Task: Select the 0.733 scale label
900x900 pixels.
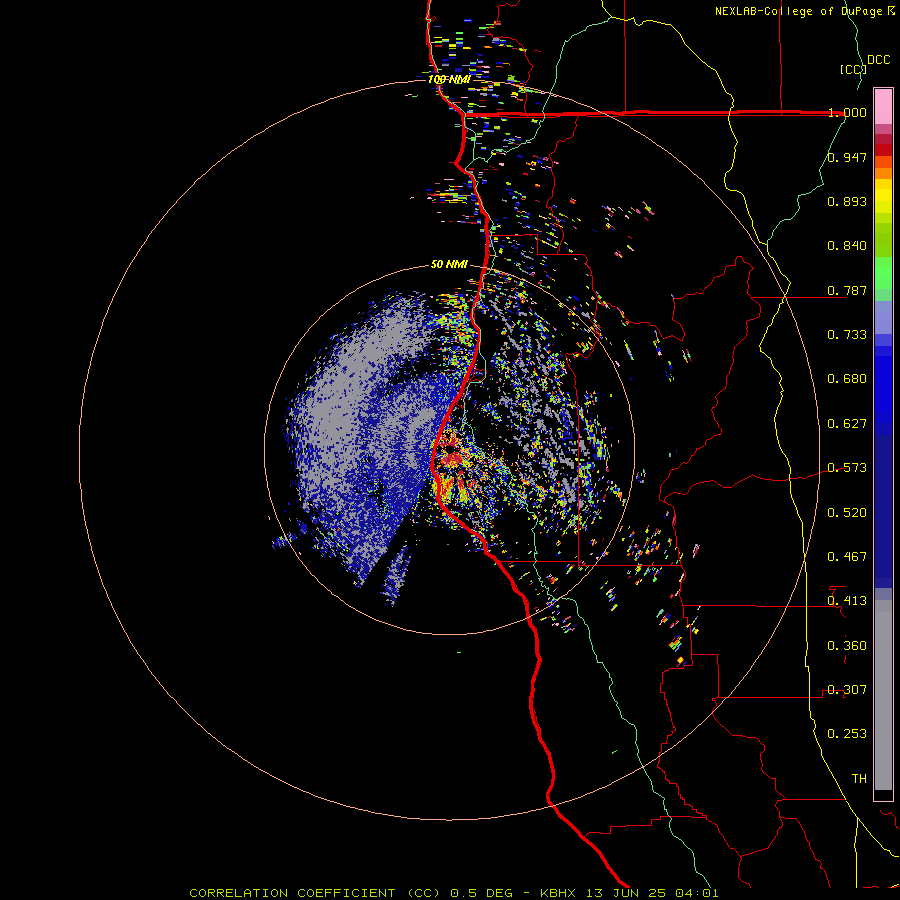Action: click(847, 335)
